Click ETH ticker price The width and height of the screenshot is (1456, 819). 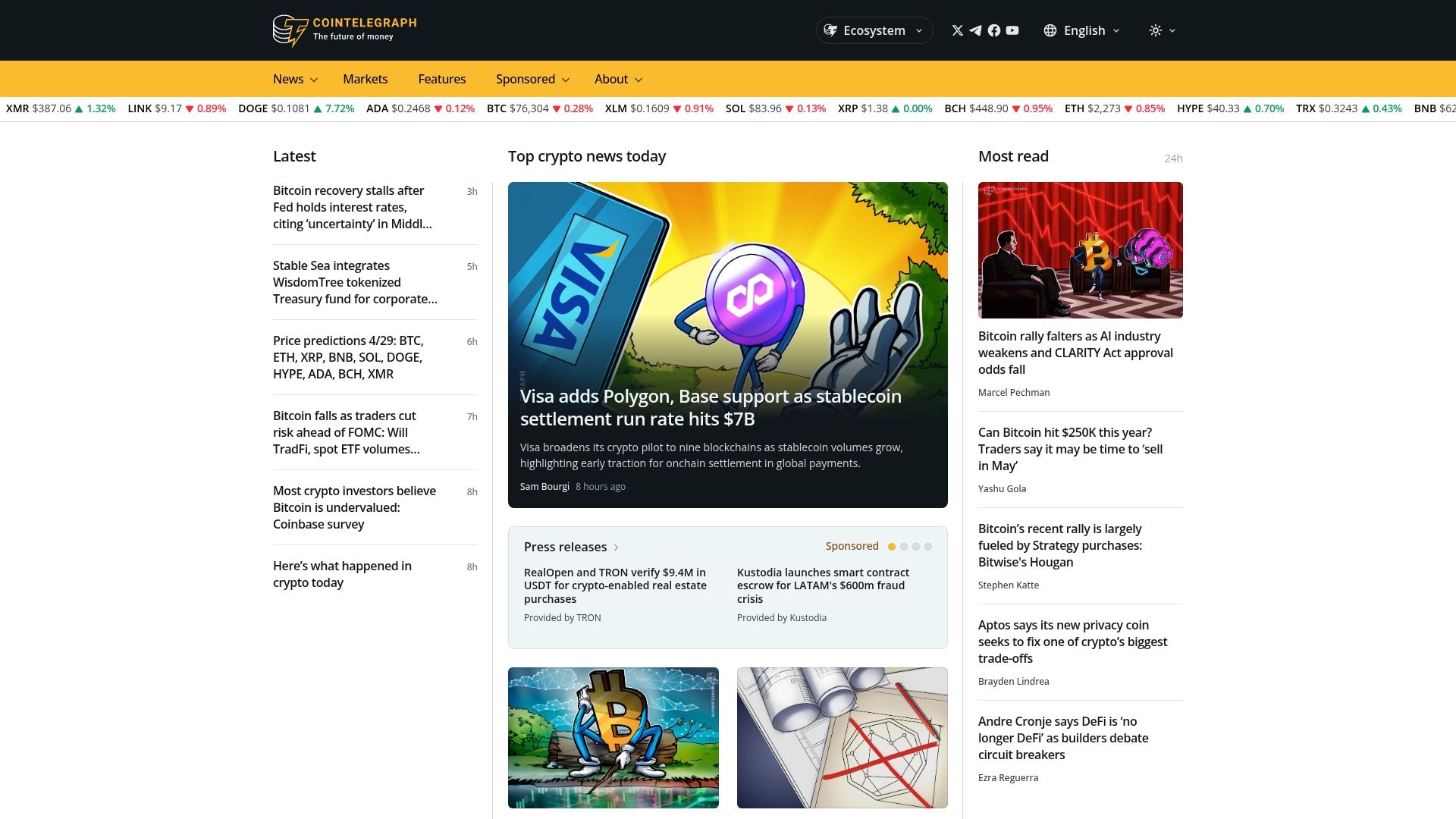(x=1104, y=108)
